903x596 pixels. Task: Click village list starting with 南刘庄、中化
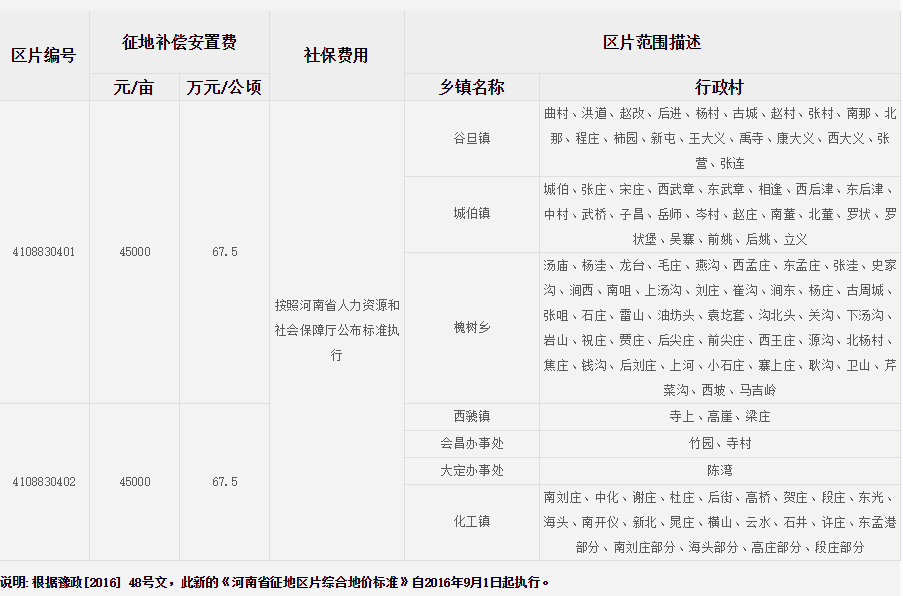[720, 522]
